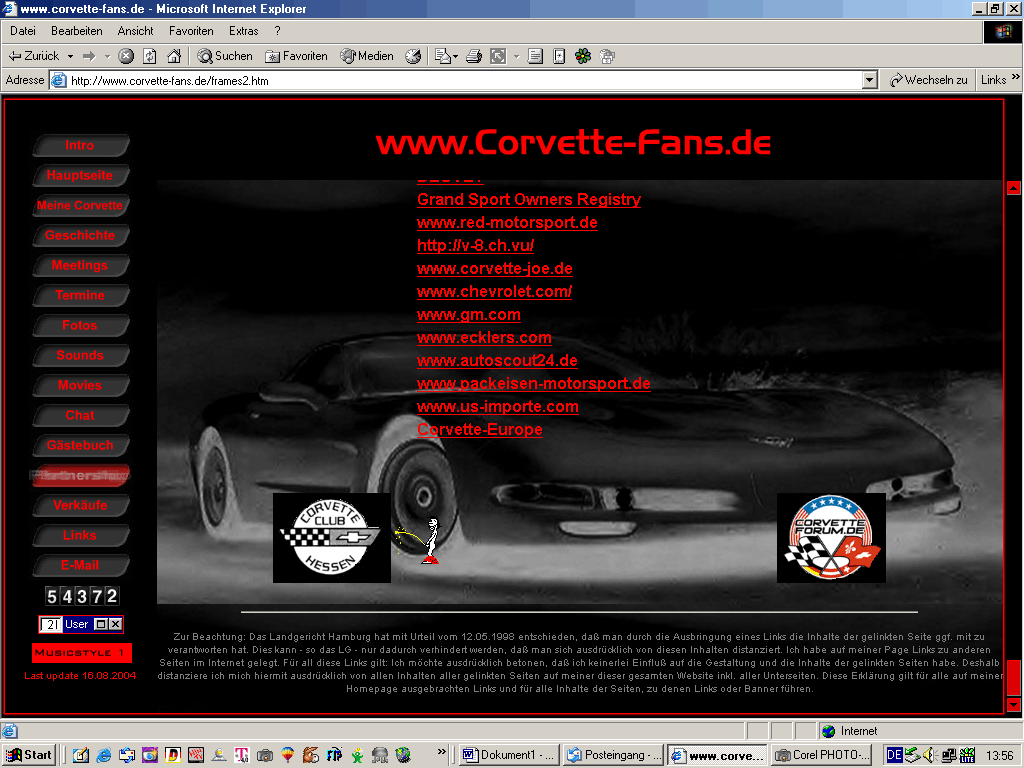Visit the www.corvette-joe.de link
The image size is (1024, 768).
(495, 268)
